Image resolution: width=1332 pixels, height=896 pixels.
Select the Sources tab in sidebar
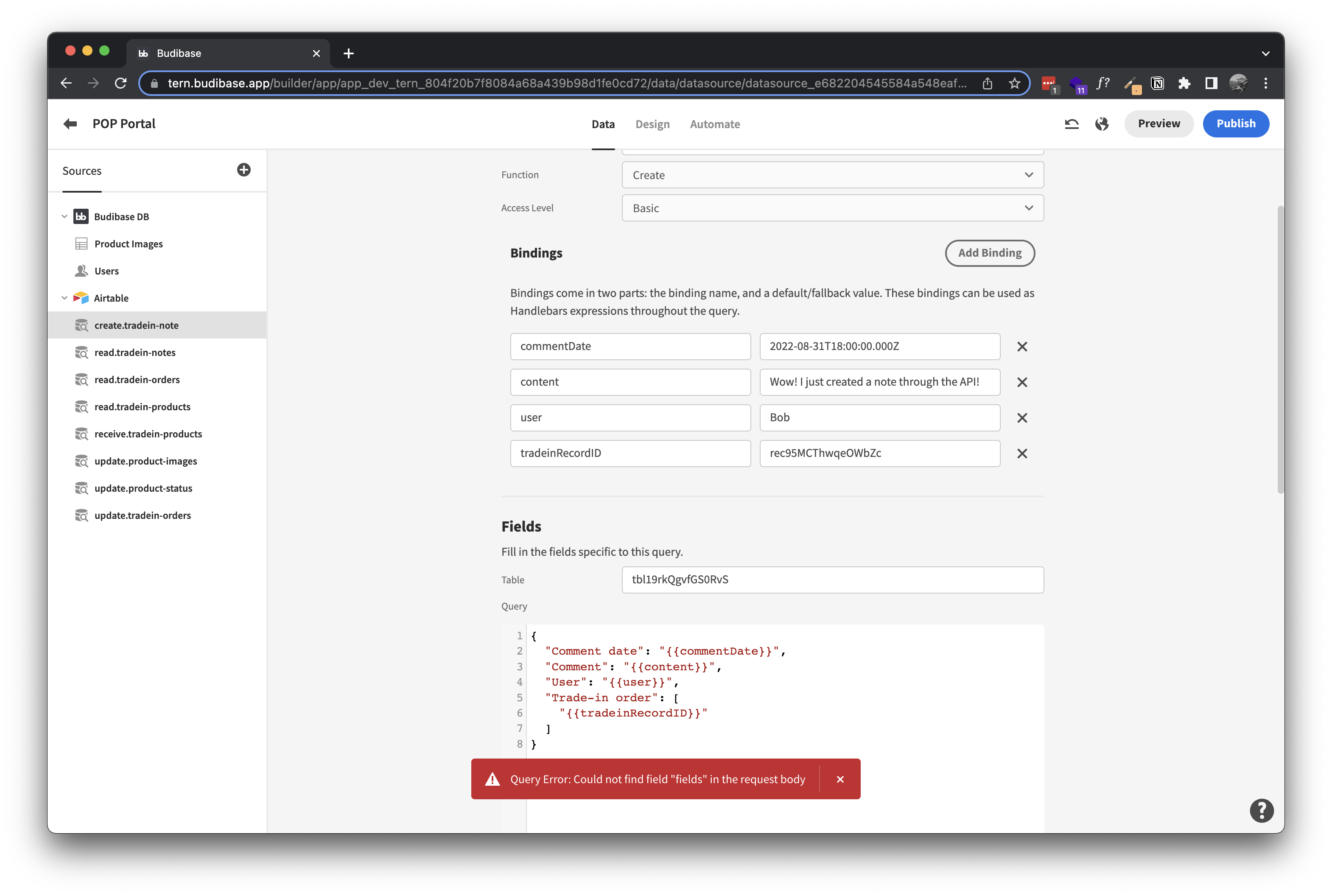(x=82, y=171)
